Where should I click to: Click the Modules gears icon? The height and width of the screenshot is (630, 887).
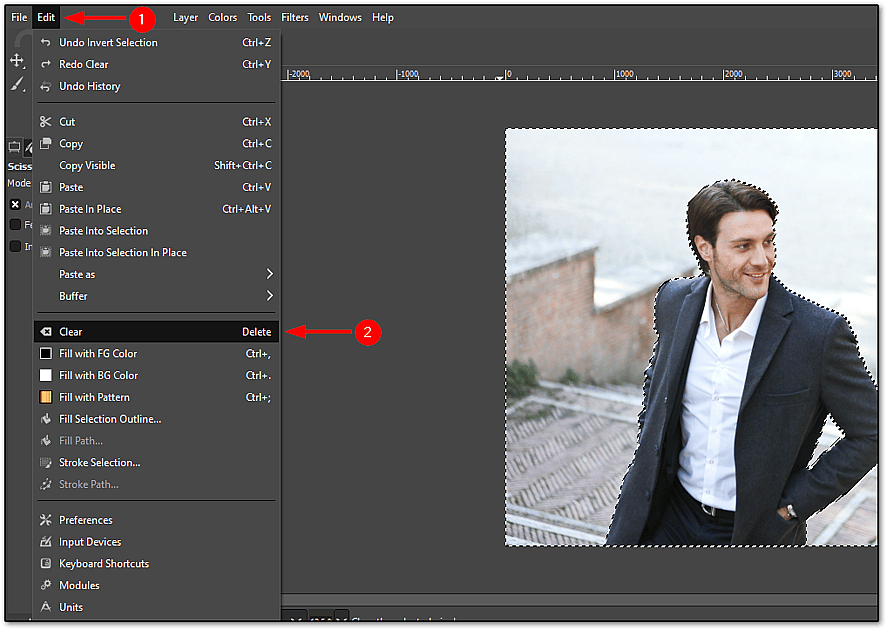46,585
